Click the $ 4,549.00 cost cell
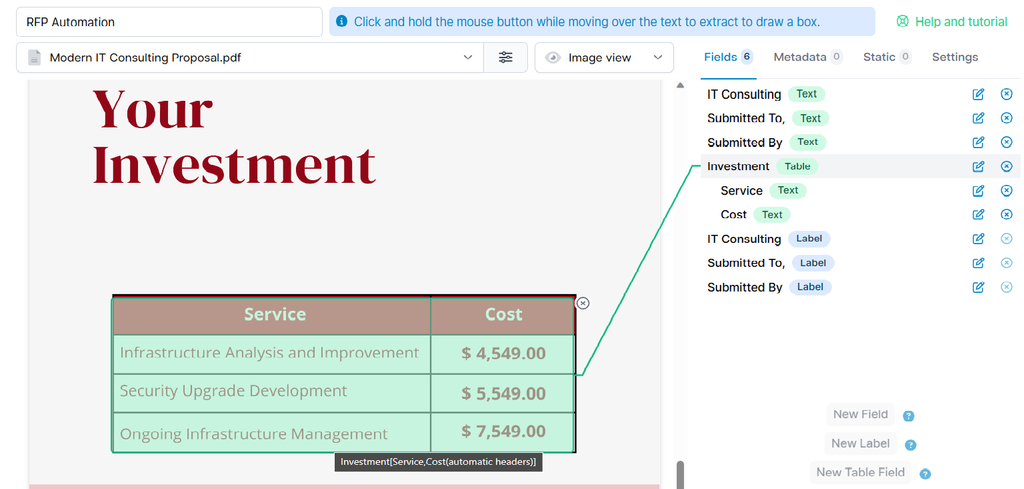1024x489 pixels. pos(503,355)
